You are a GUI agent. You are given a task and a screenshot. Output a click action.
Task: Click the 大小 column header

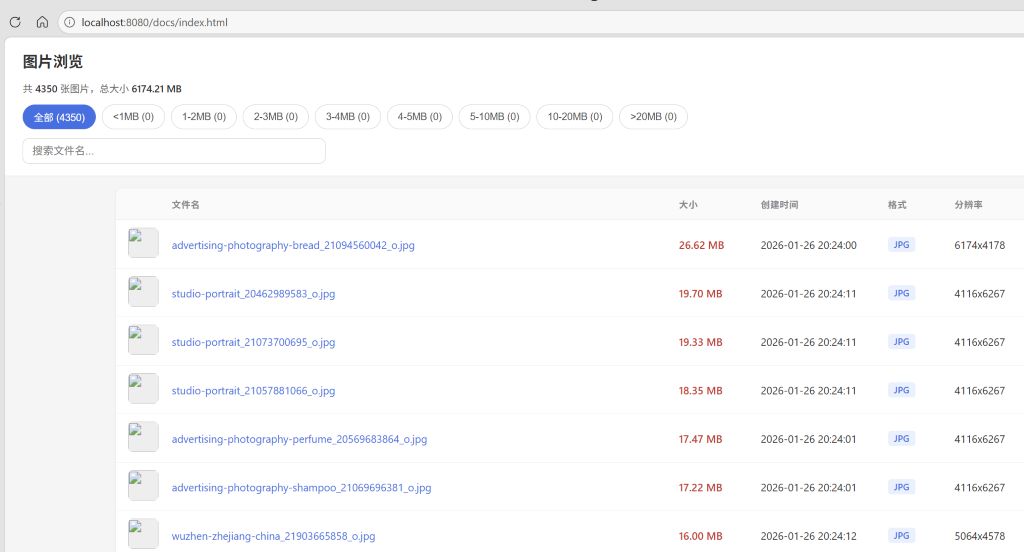688,204
